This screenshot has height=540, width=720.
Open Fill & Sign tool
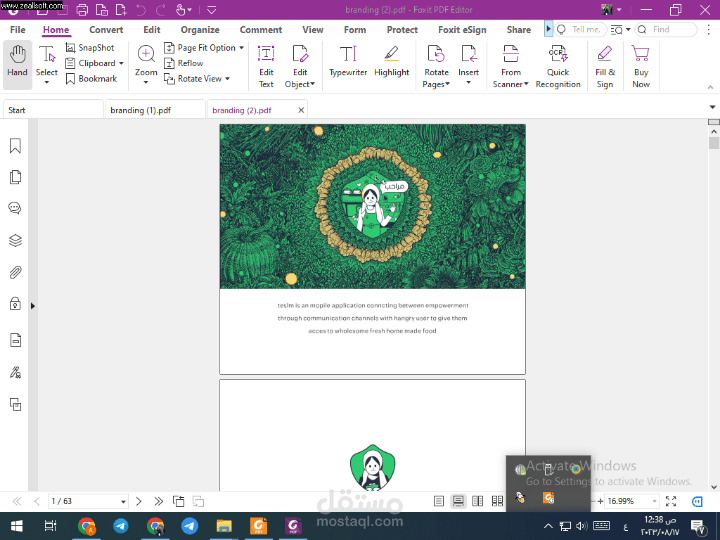(605, 67)
